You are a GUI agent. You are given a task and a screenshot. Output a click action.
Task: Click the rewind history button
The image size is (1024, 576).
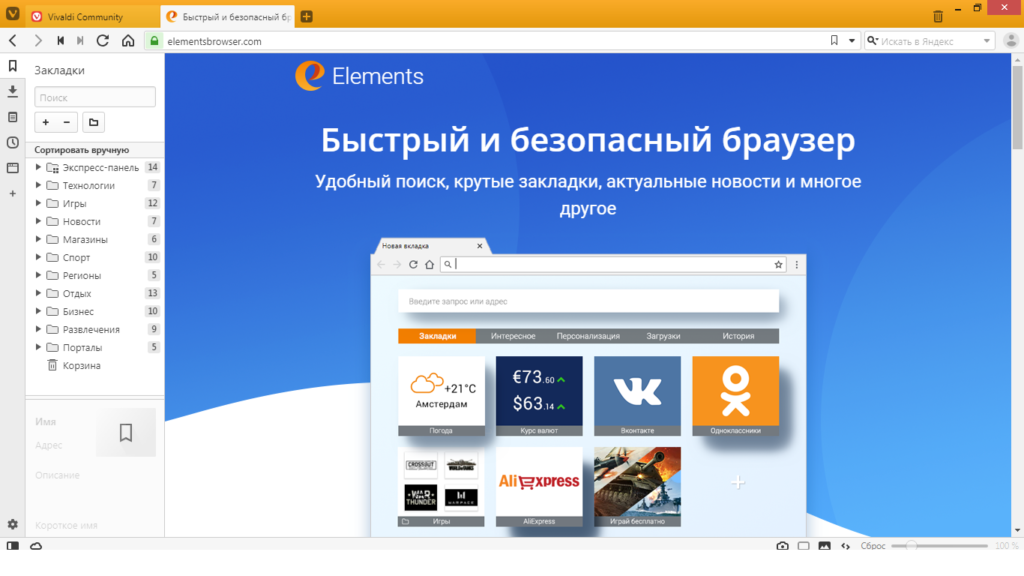tap(60, 40)
